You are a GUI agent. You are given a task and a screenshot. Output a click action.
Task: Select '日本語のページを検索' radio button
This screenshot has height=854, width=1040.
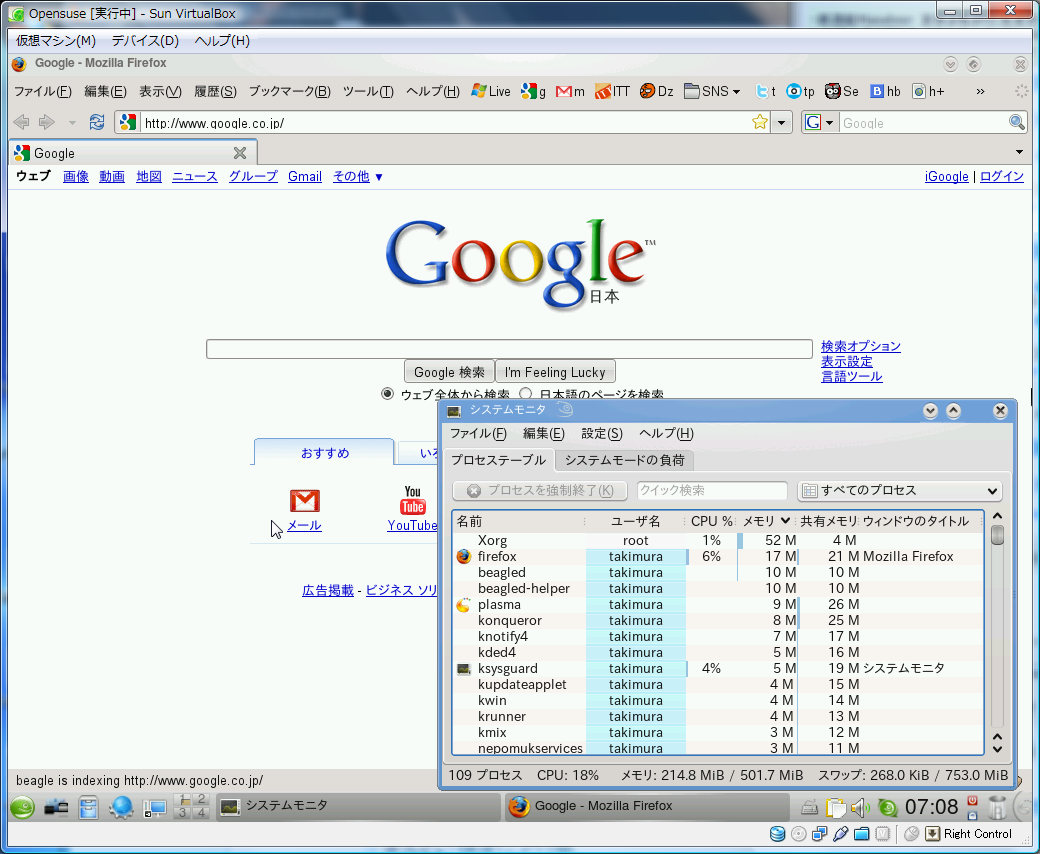click(x=525, y=394)
